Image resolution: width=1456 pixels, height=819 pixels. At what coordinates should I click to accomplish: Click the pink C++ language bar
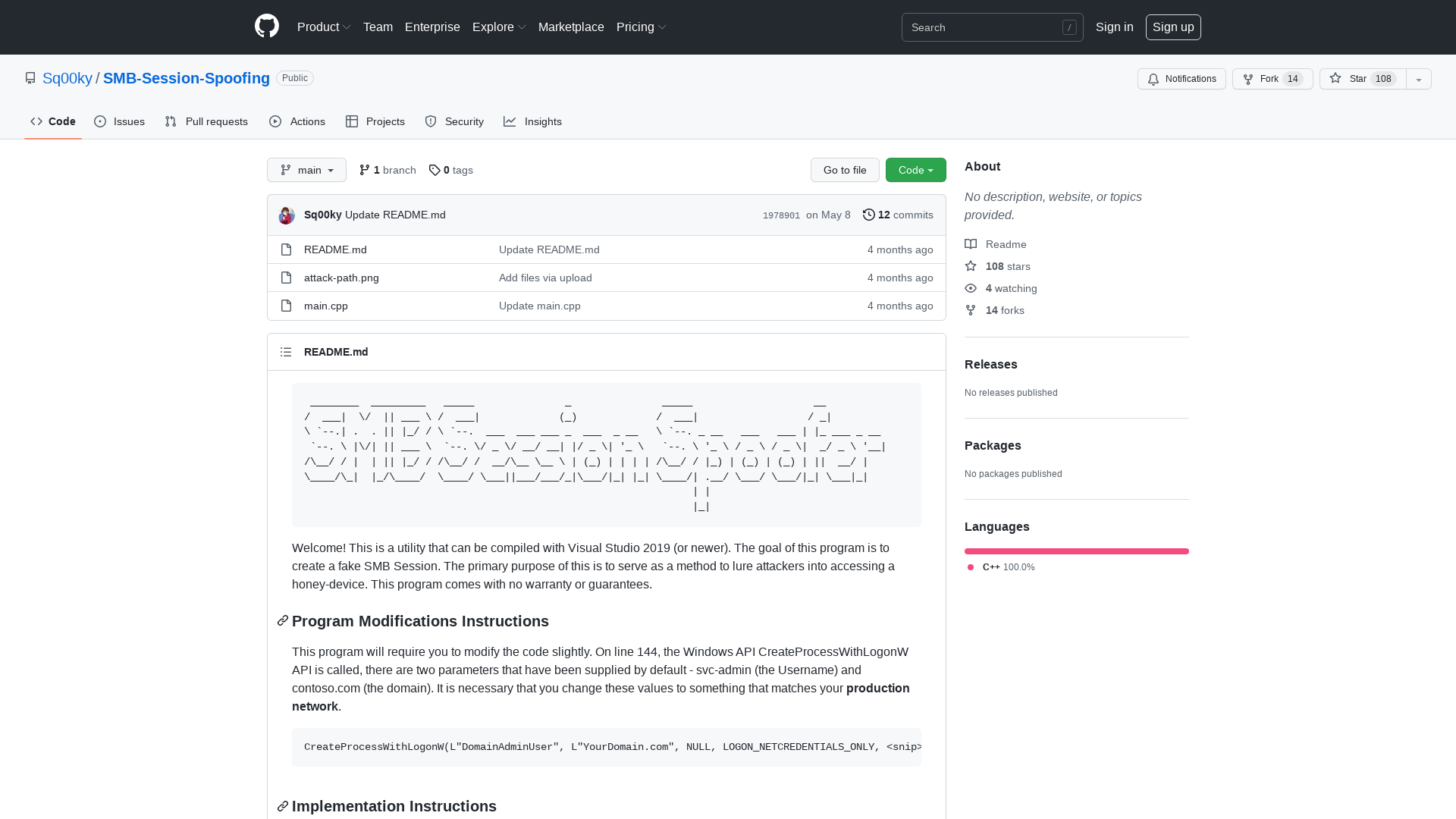click(x=1077, y=551)
